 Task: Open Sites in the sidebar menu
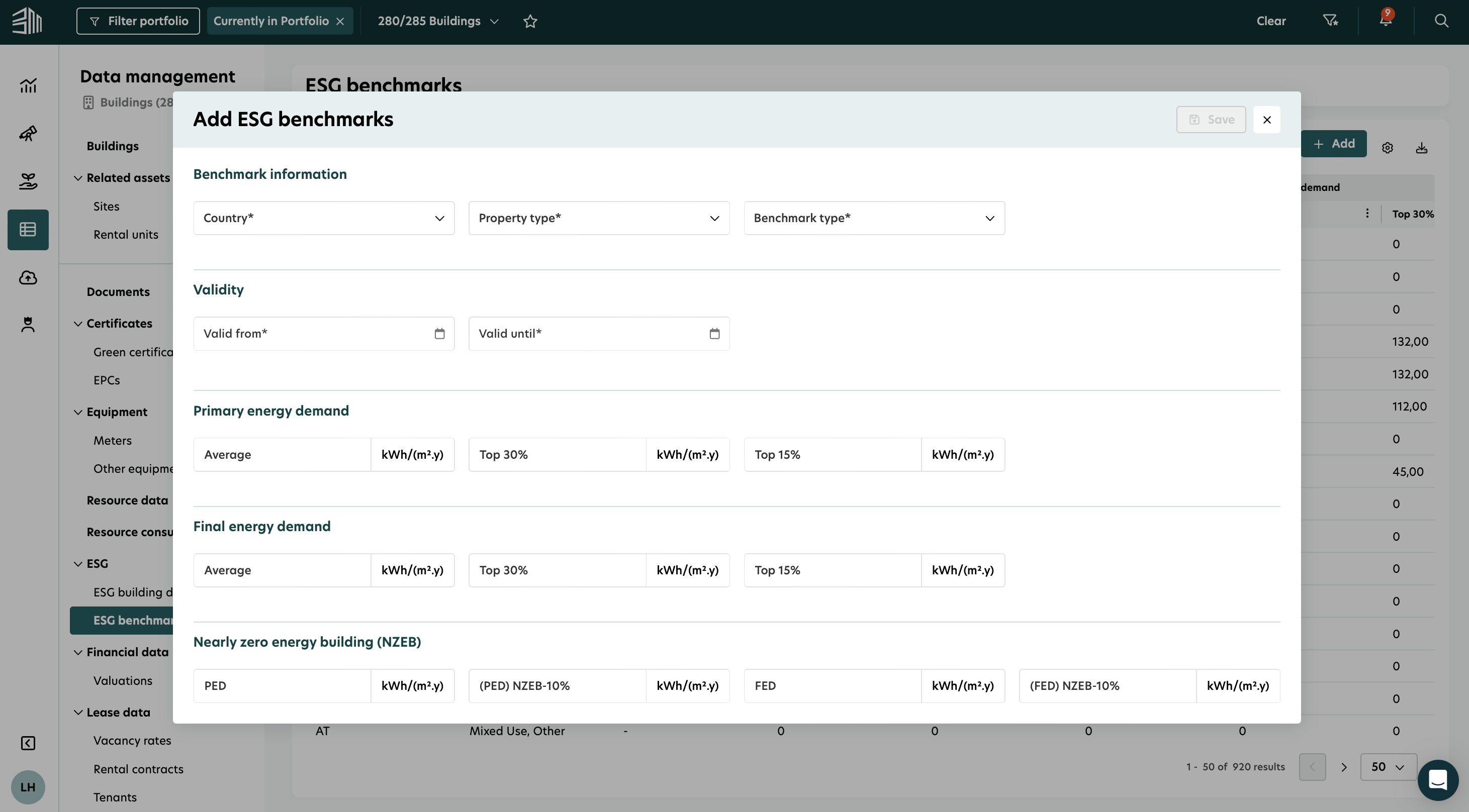(106, 207)
